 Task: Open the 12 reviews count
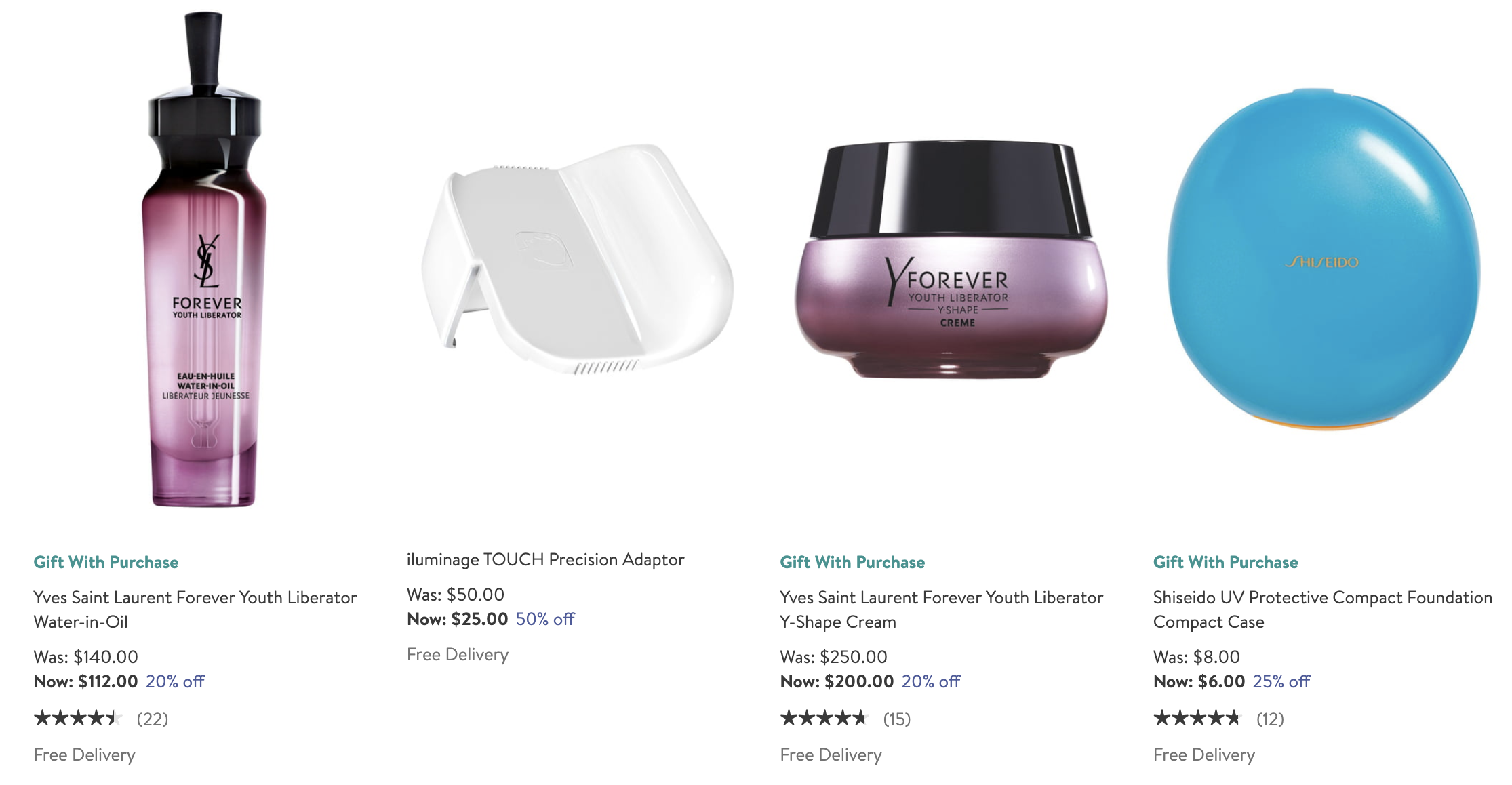(x=1271, y=719)
